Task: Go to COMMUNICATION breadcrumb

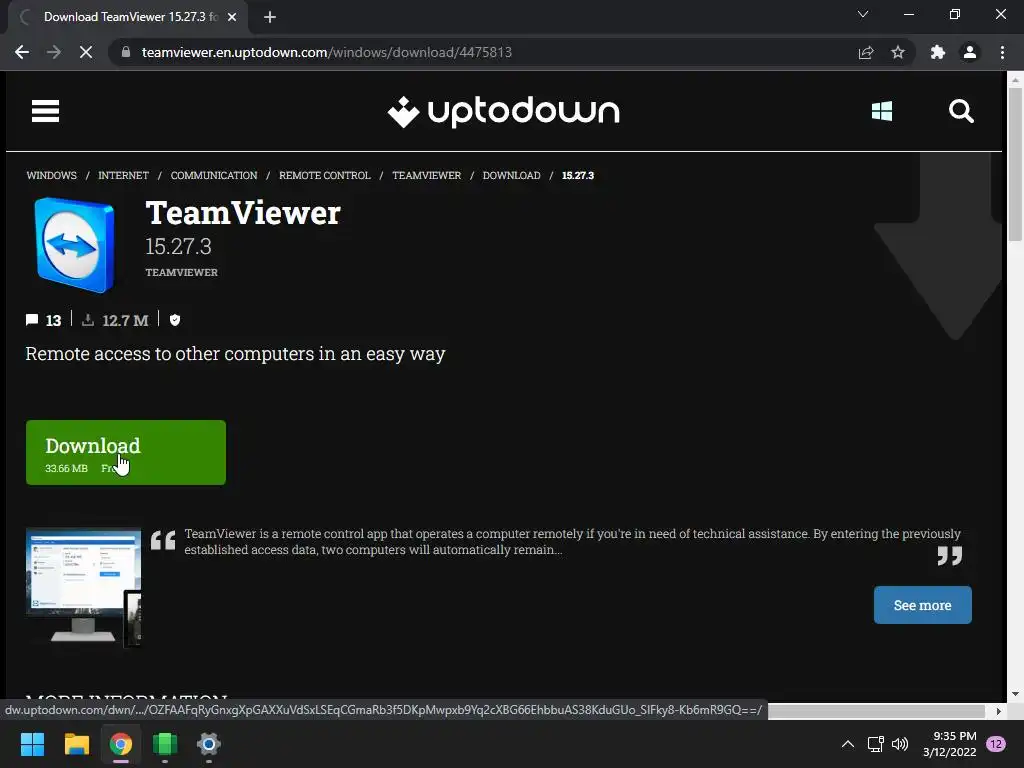Action: [x=214, y=176]
